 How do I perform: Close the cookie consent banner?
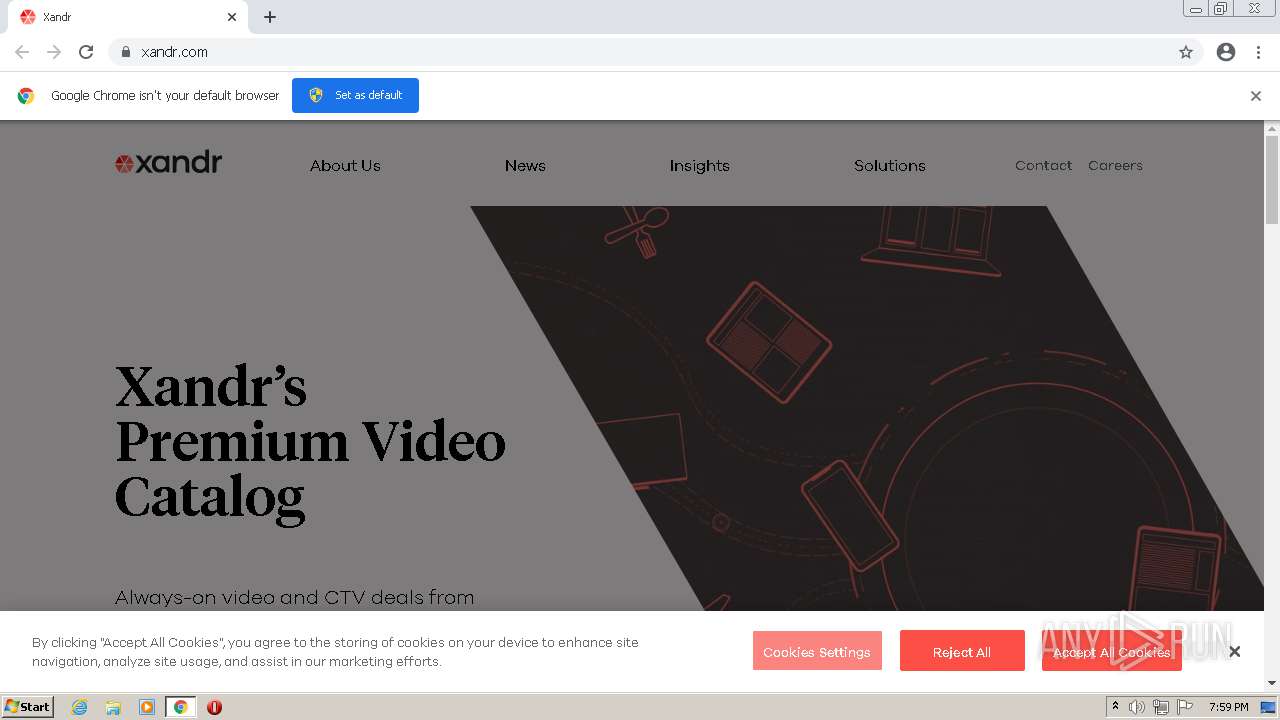click(x=1235, y=651)
